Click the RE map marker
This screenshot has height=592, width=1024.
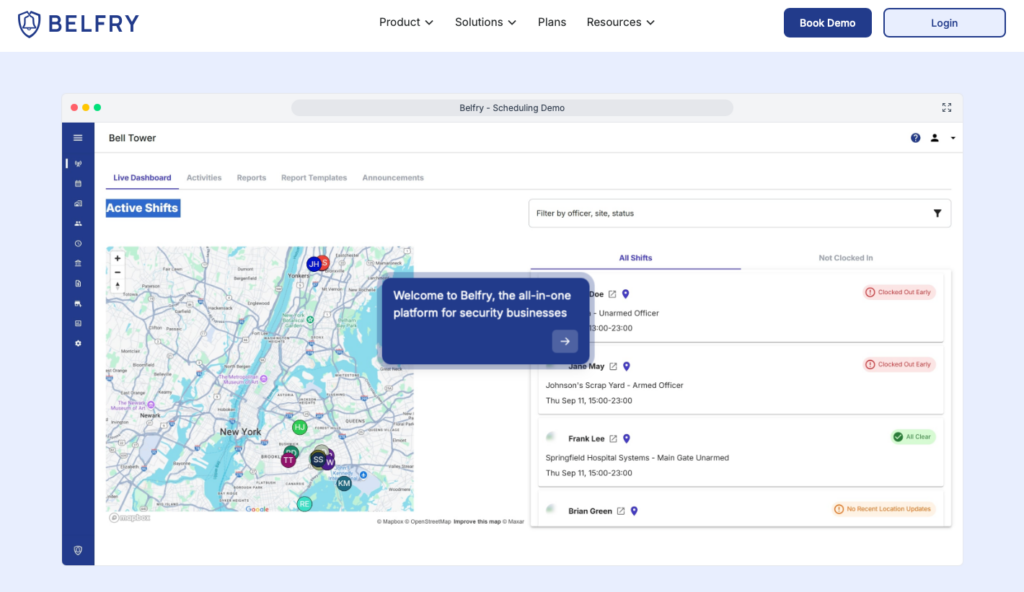point(304,504)
